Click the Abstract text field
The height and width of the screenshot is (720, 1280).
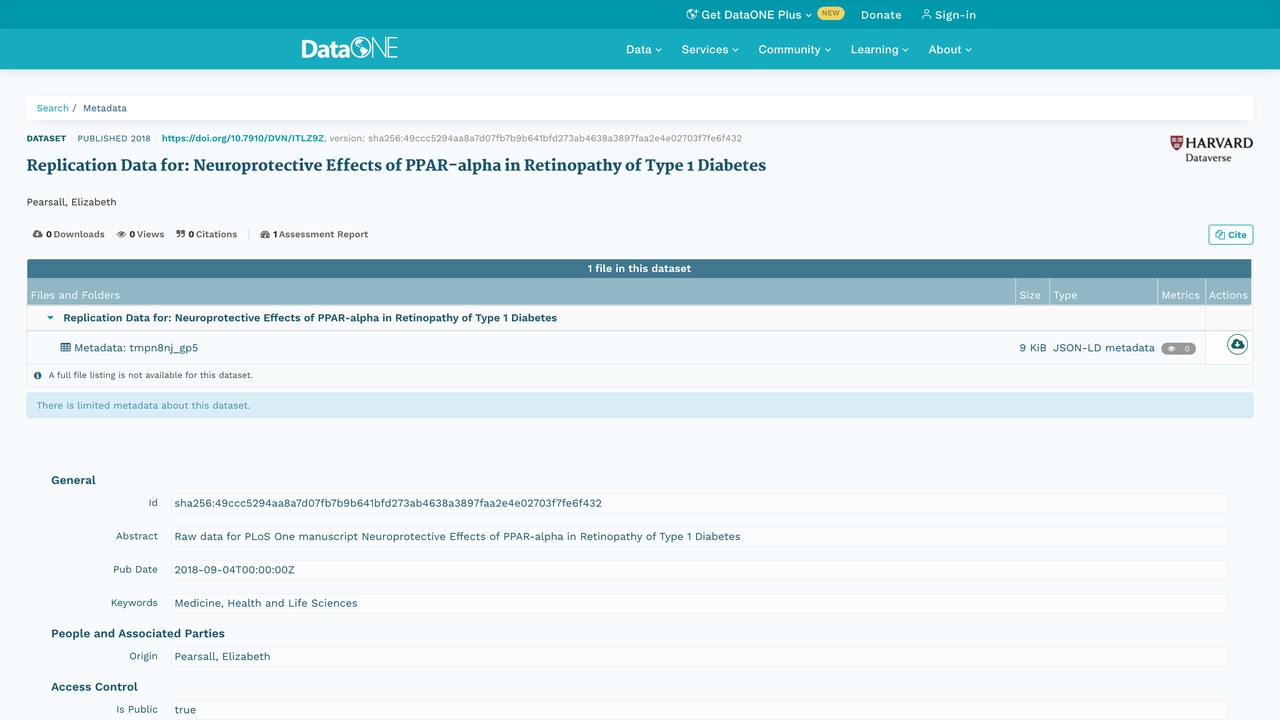click(x=699, y=536)
